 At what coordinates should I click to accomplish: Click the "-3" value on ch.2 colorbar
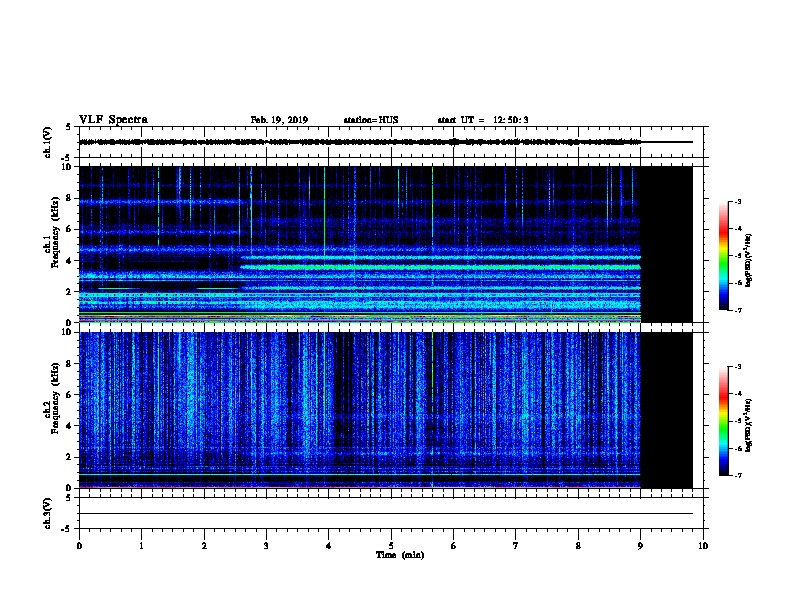736,367
